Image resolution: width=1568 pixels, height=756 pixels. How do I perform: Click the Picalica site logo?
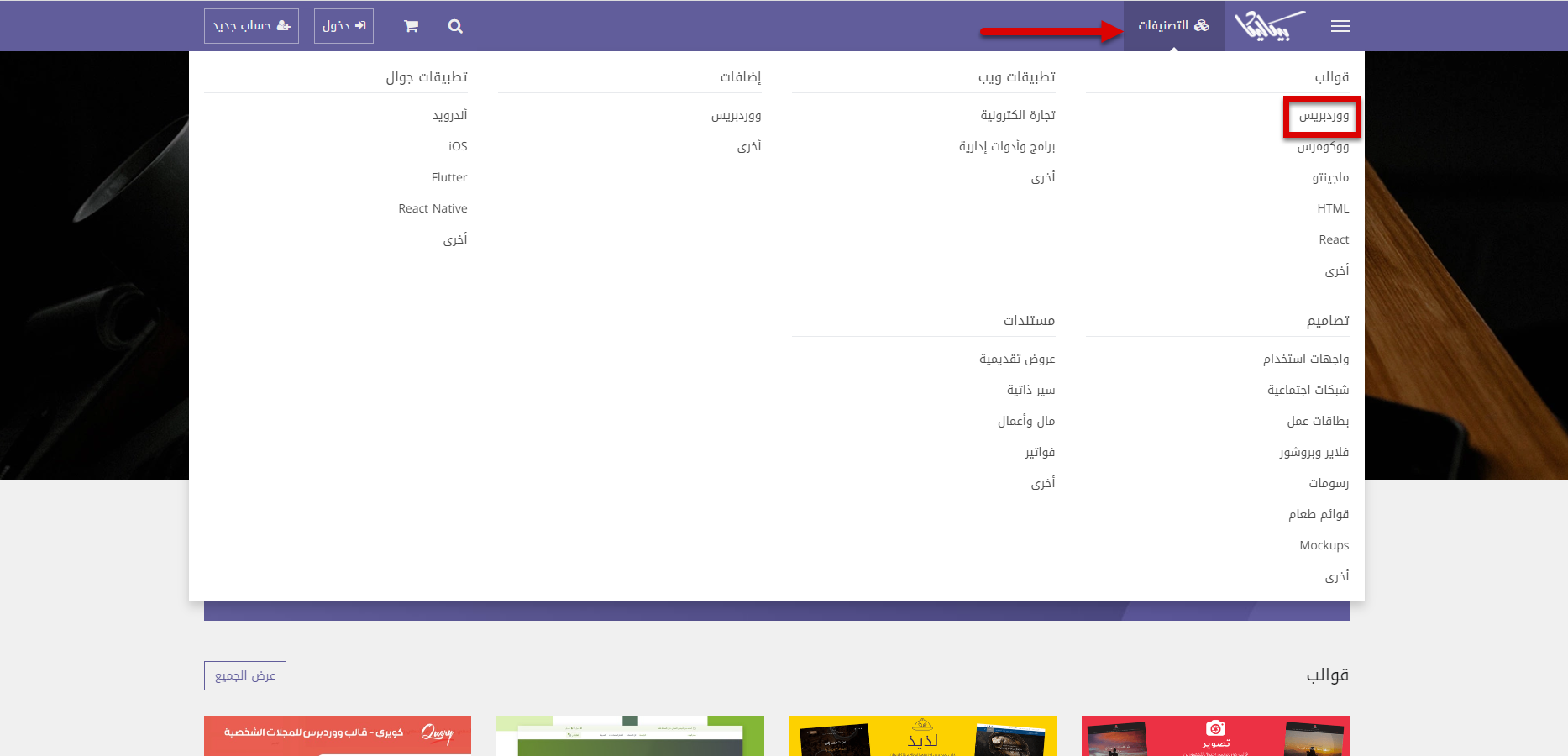point(1269,26)
